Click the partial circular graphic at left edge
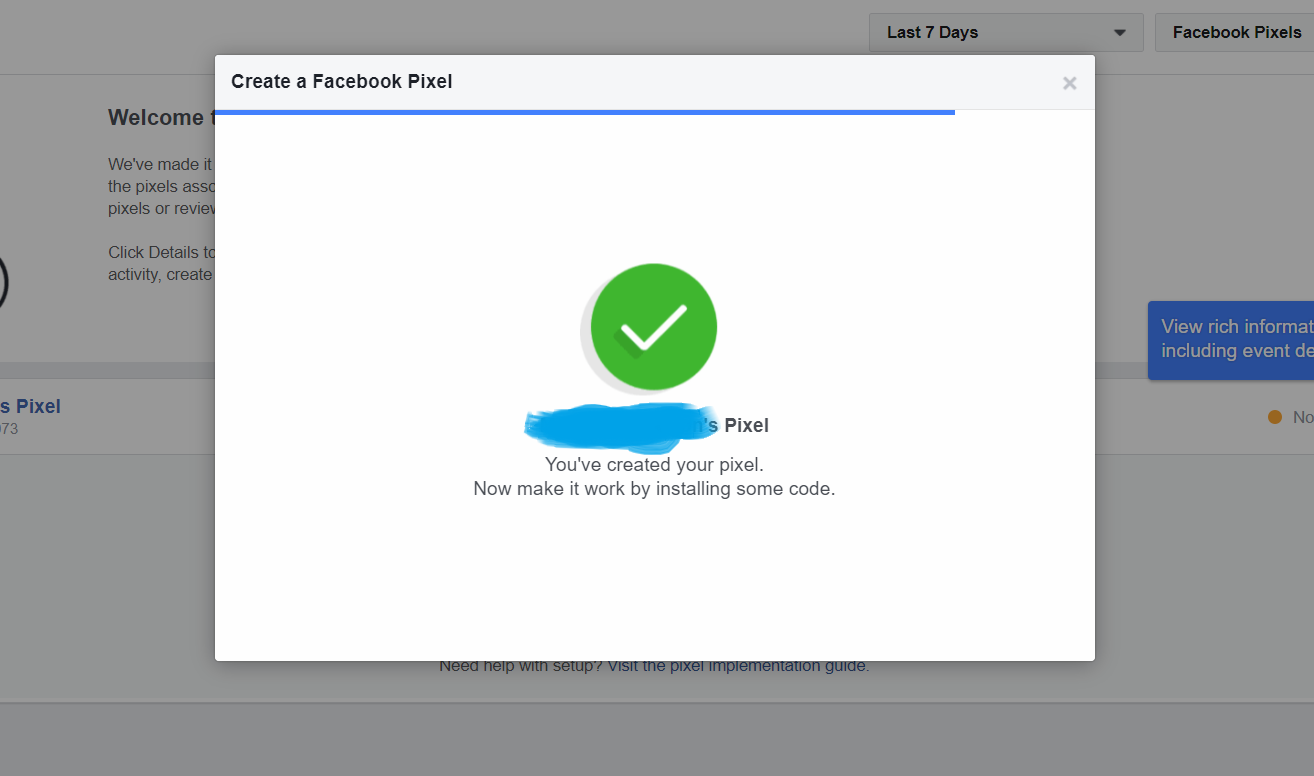 point(4,283)
